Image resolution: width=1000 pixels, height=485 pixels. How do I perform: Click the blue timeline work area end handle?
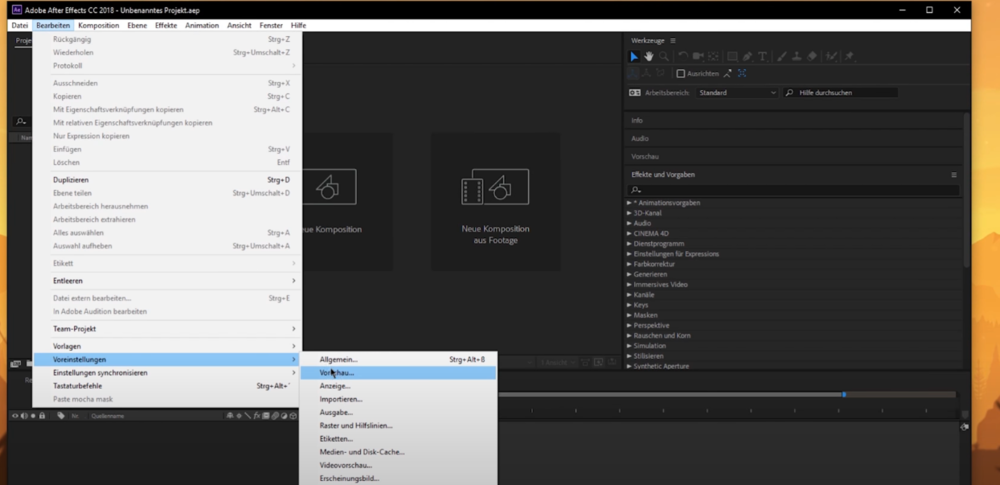(x=844, y=394)
